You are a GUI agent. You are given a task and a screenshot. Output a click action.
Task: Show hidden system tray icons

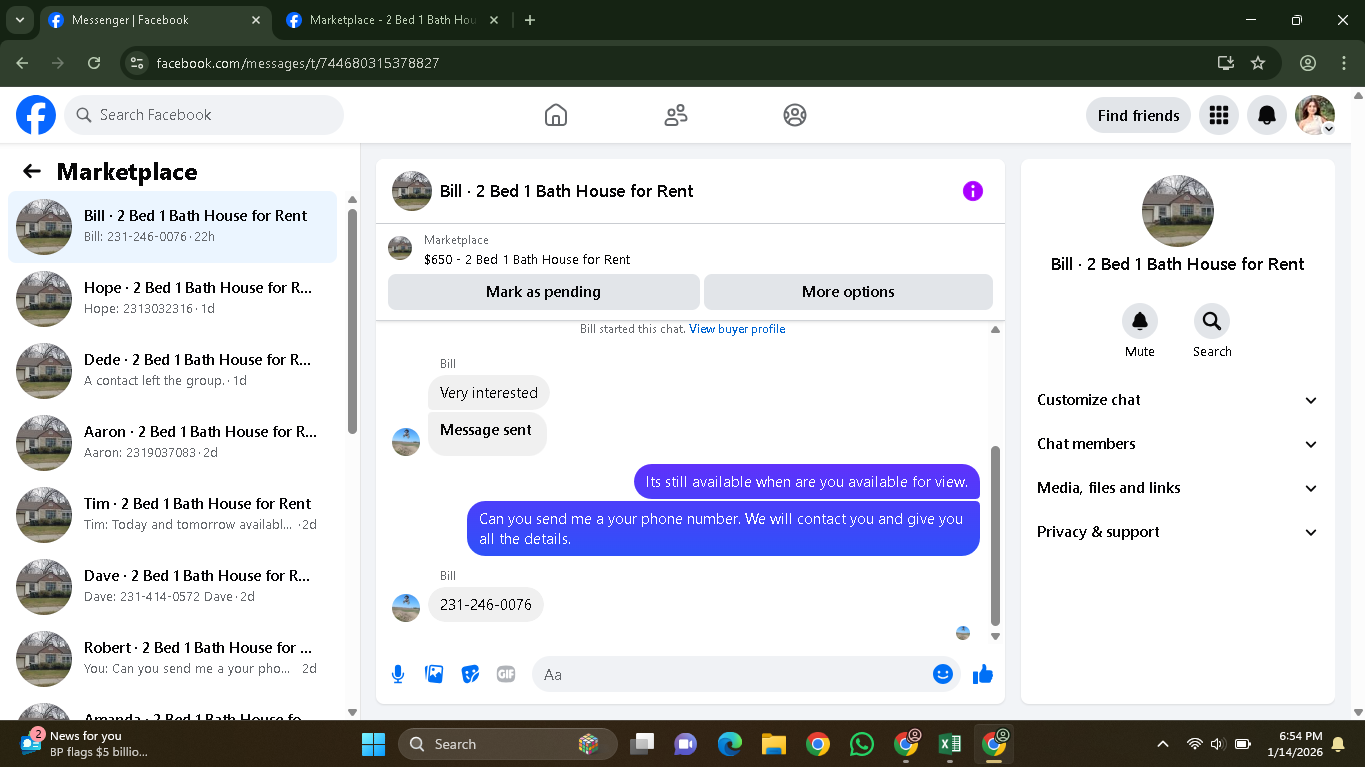pos(1162,744)
